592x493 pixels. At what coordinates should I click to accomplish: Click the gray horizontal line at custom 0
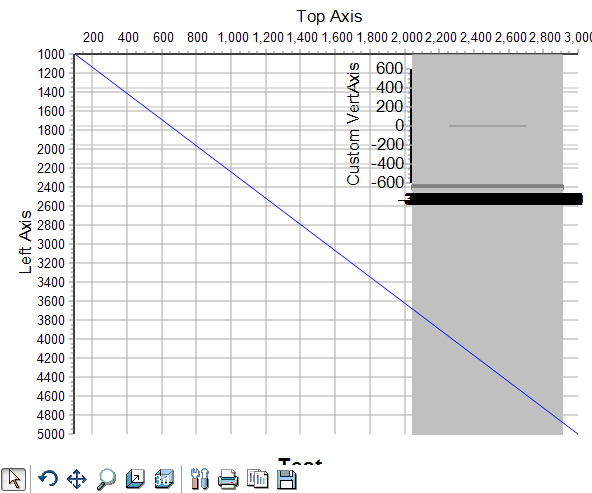[487, 126]
